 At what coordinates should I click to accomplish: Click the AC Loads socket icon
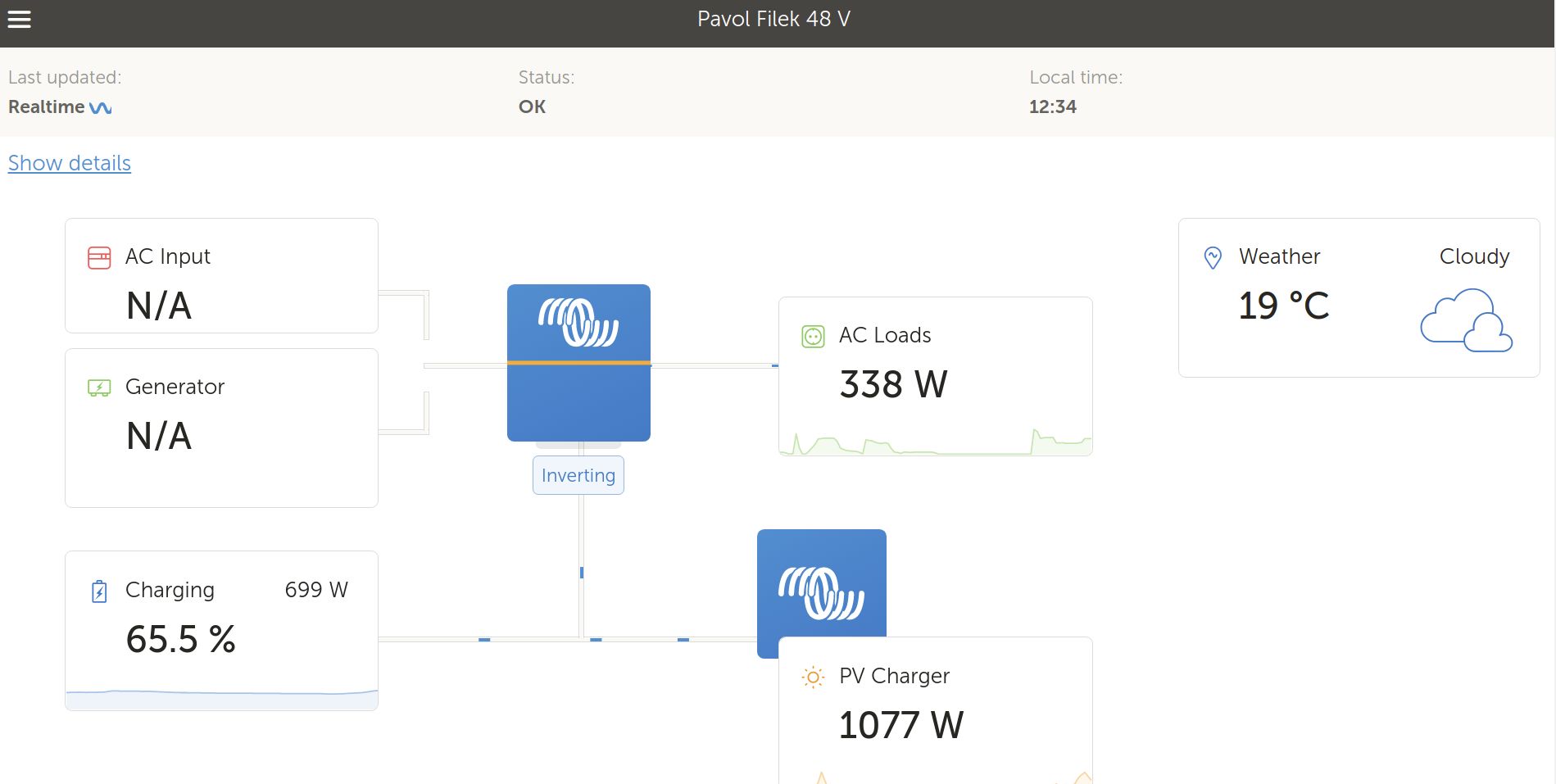(813, 337)
